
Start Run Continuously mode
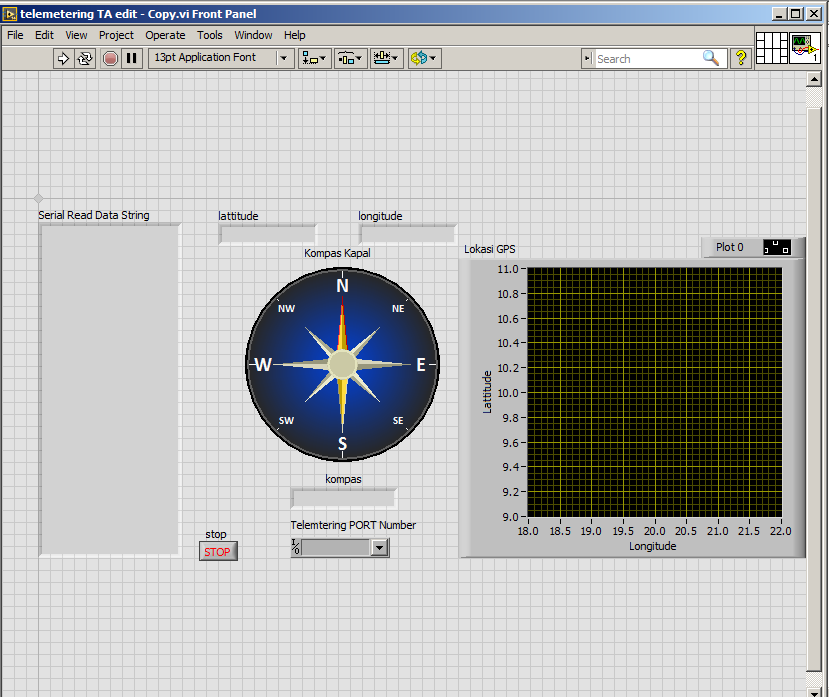[85, 58]
